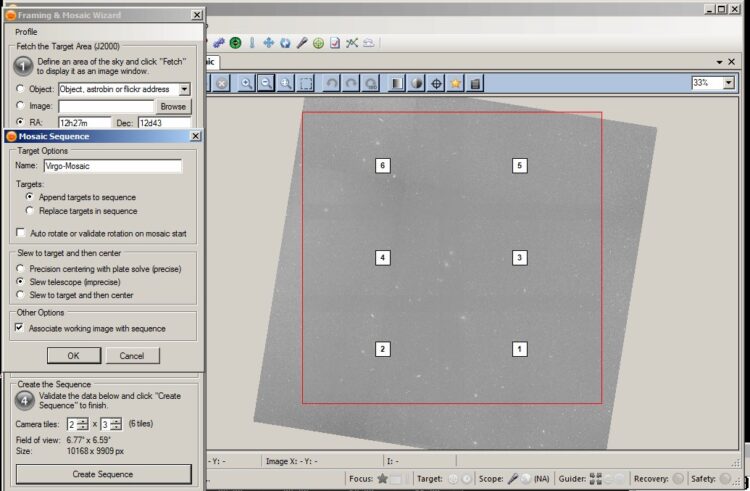Click the Guider grid icon in status bar

tap(596, 479)
